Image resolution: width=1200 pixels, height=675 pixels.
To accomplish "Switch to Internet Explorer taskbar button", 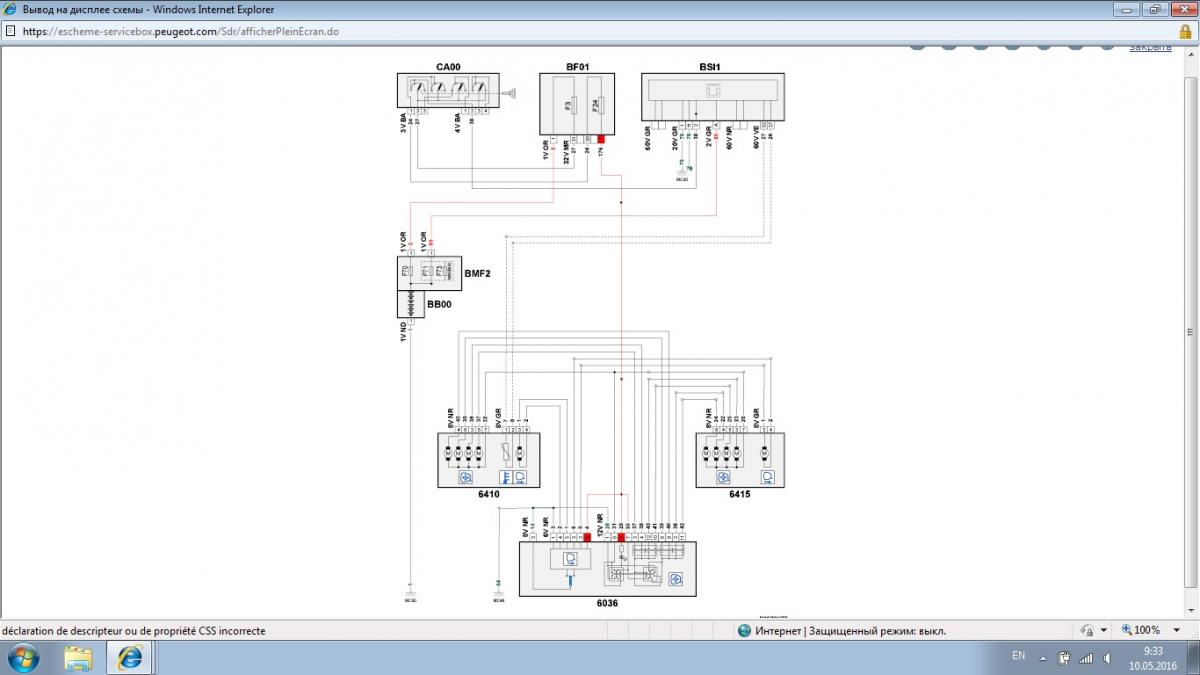I will click(x=130, y=657).
